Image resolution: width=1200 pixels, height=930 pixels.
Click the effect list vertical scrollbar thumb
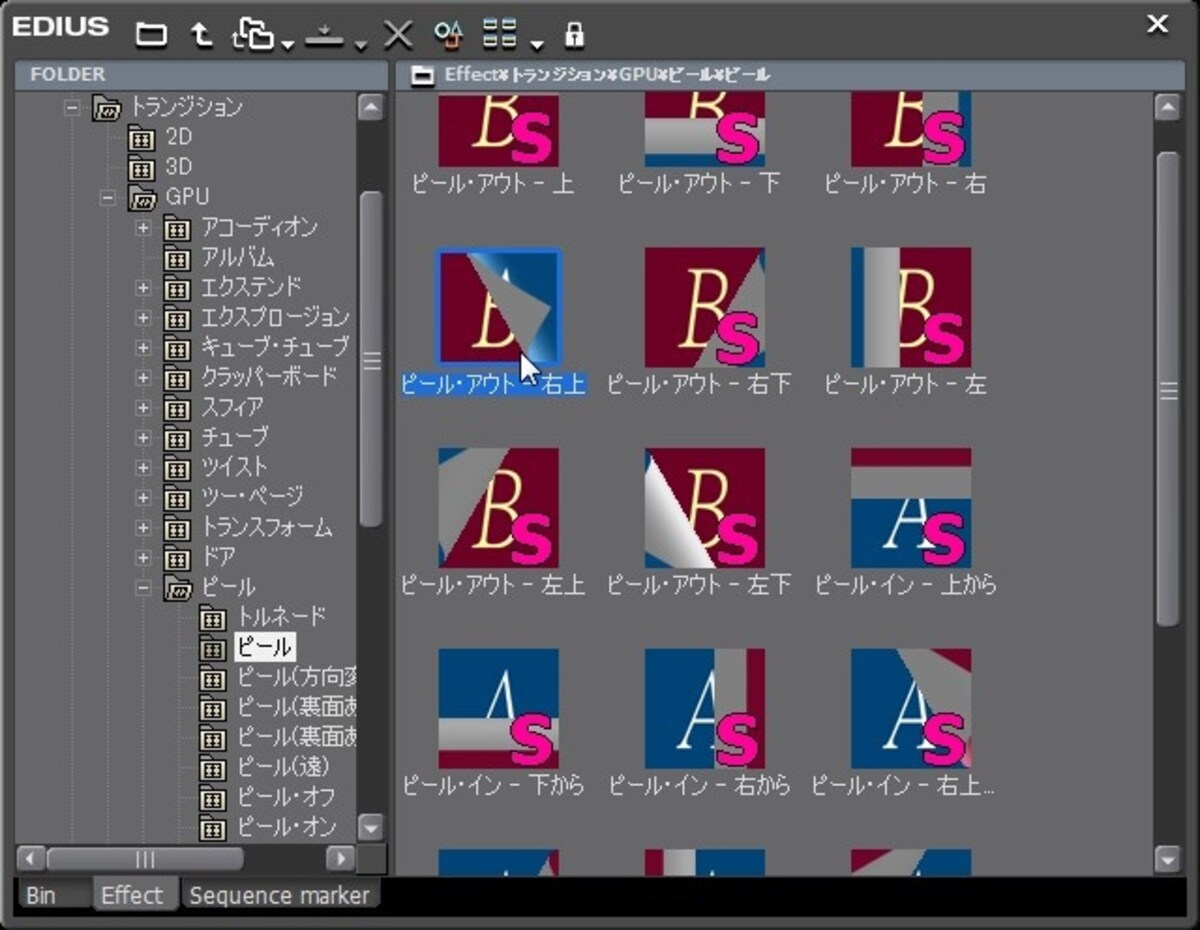(1167, 389)
